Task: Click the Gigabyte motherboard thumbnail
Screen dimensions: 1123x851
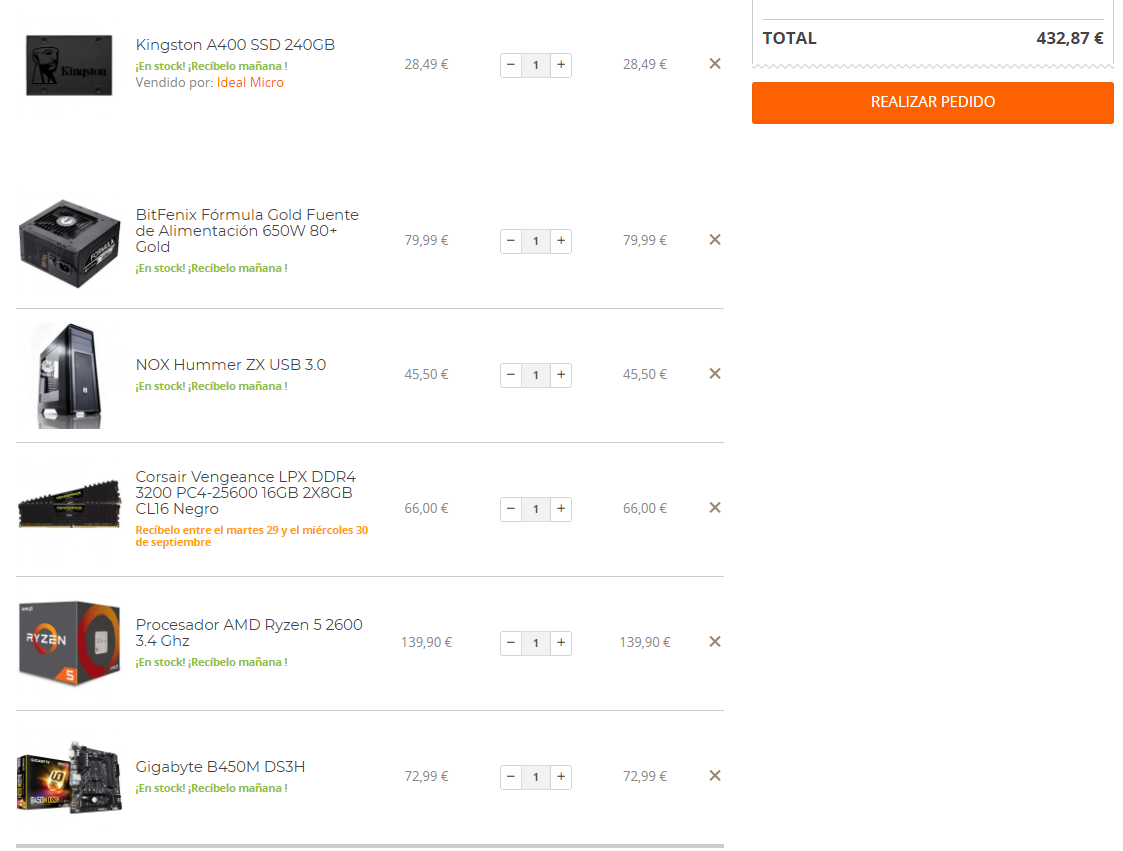Action: (x=69, y=777)
